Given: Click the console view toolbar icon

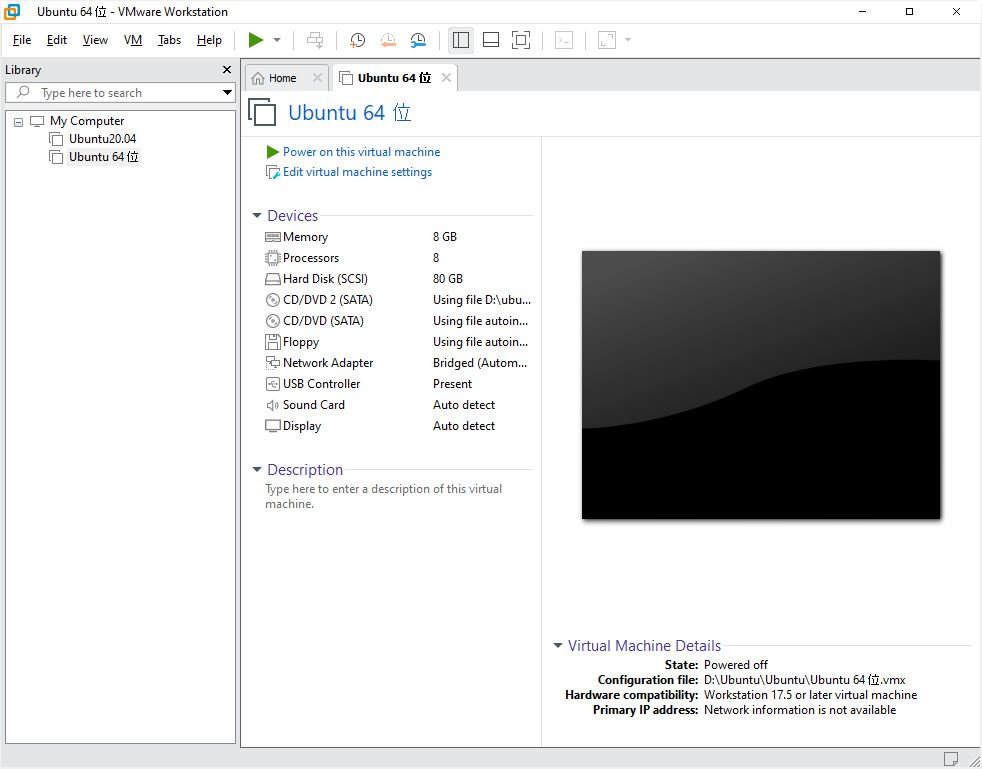Looking at the screenshot, I should (564, 40).
